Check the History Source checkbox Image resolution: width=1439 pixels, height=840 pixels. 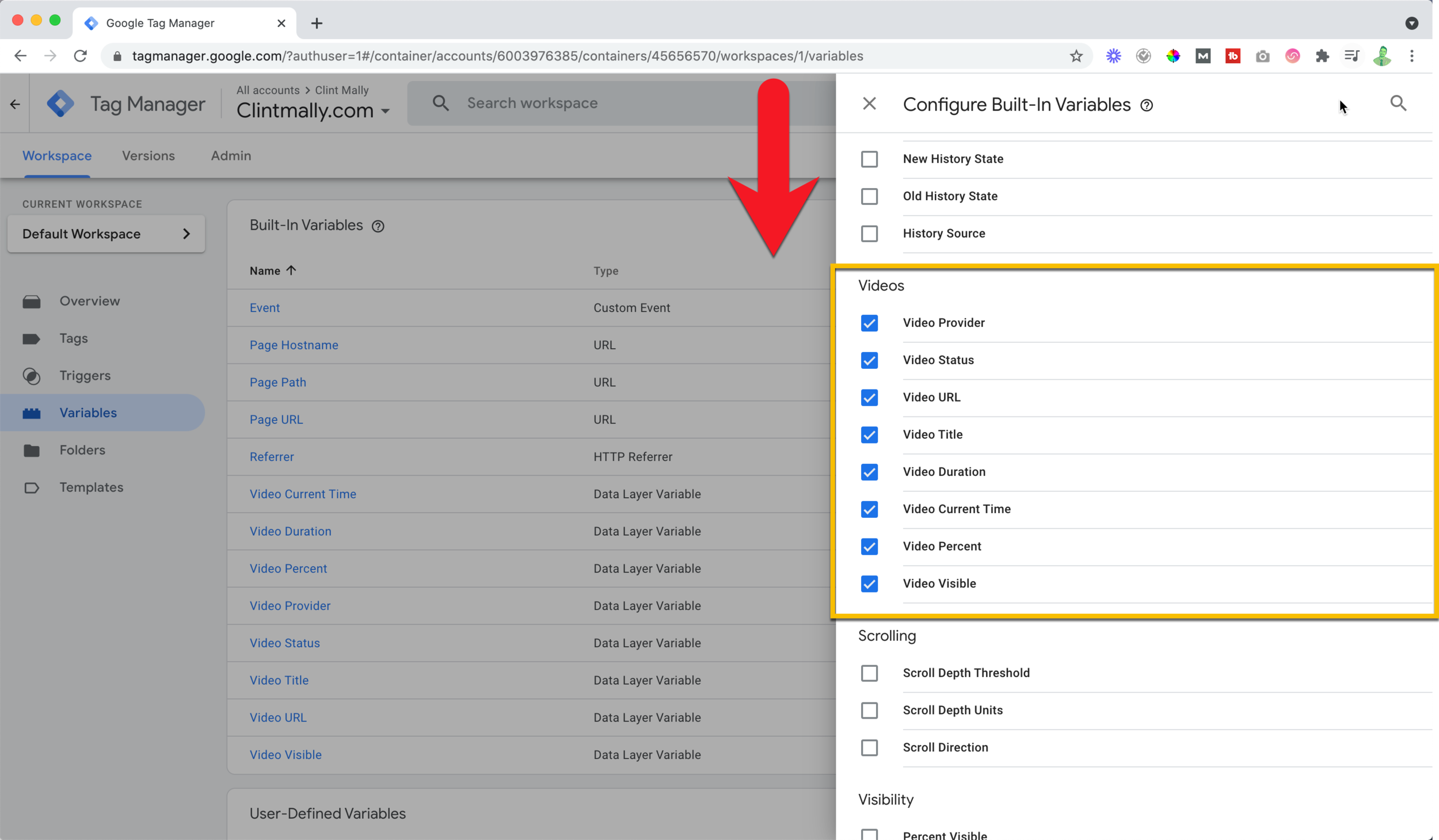[x=869, y=234]
